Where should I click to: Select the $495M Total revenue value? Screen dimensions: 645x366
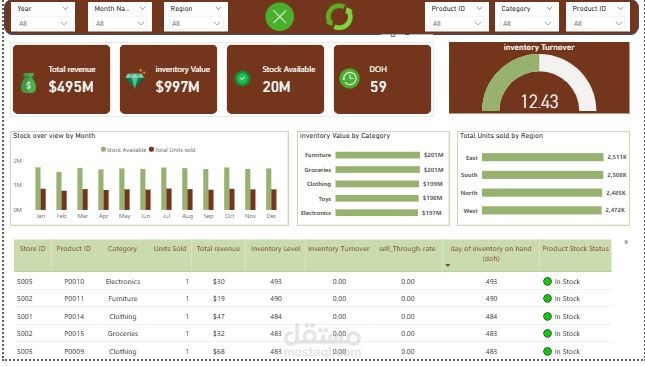(71, 87)
